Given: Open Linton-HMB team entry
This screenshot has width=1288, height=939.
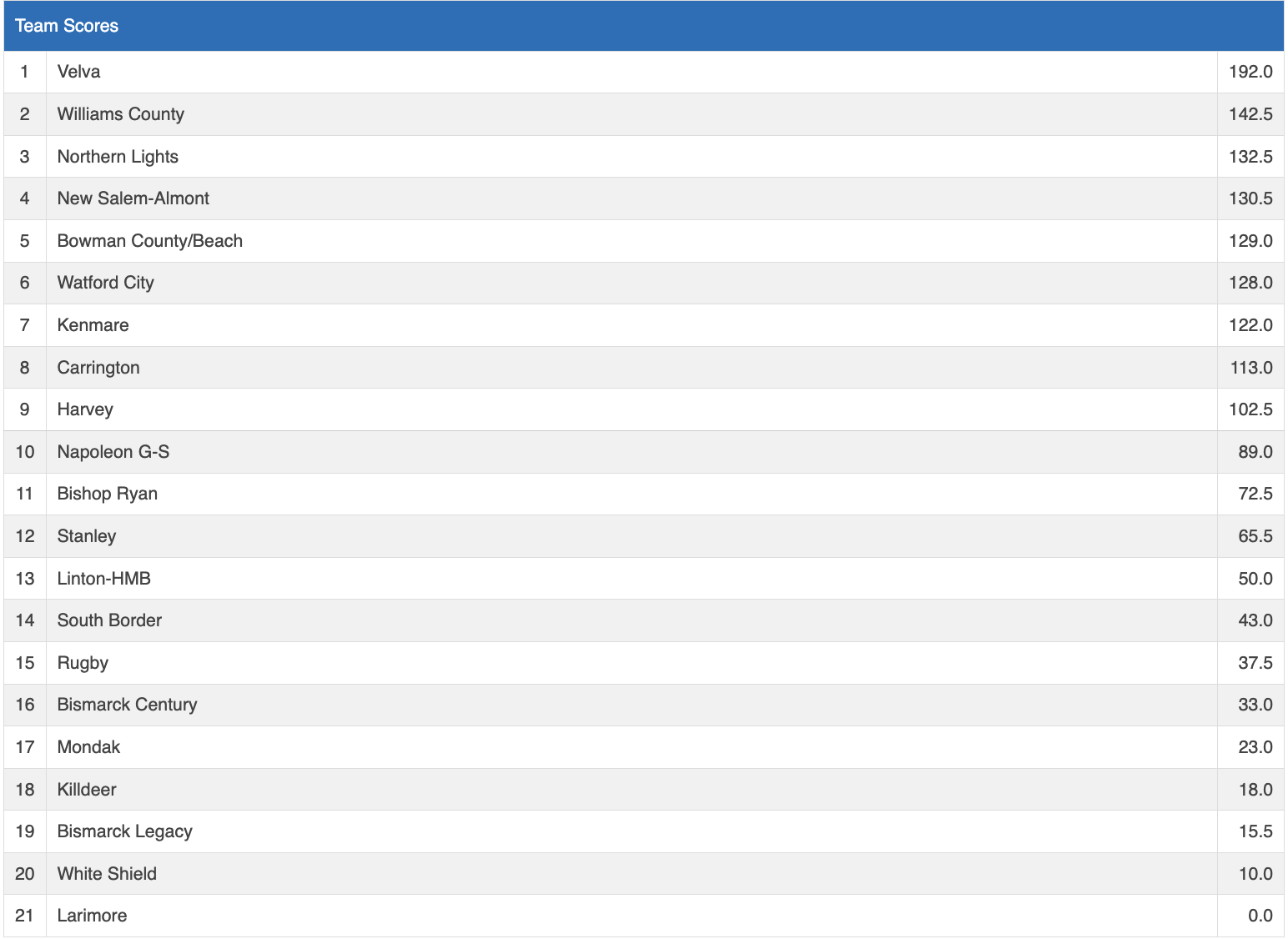Looking at the screenshot, I should tap(103, 579).
